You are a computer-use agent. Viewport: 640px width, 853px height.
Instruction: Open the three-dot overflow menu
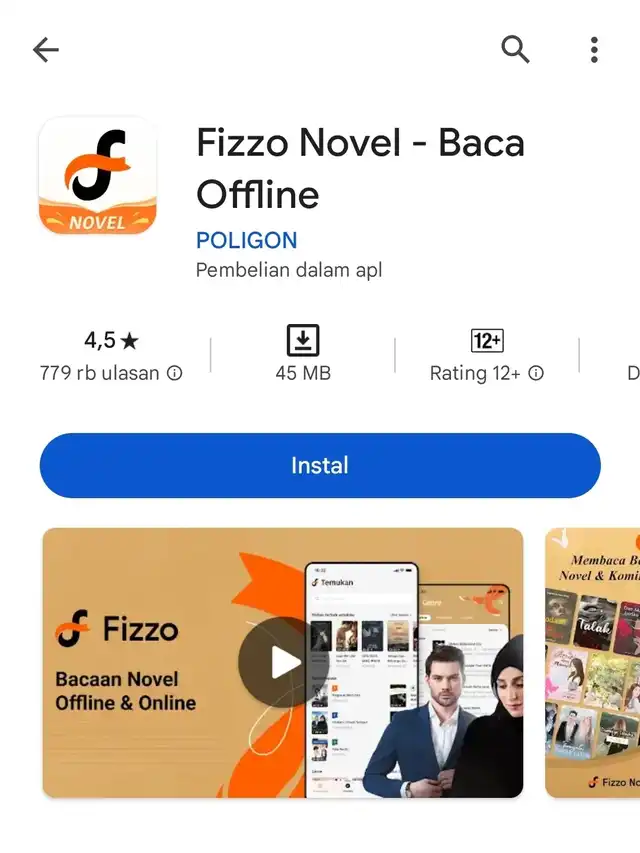point(594,50)
